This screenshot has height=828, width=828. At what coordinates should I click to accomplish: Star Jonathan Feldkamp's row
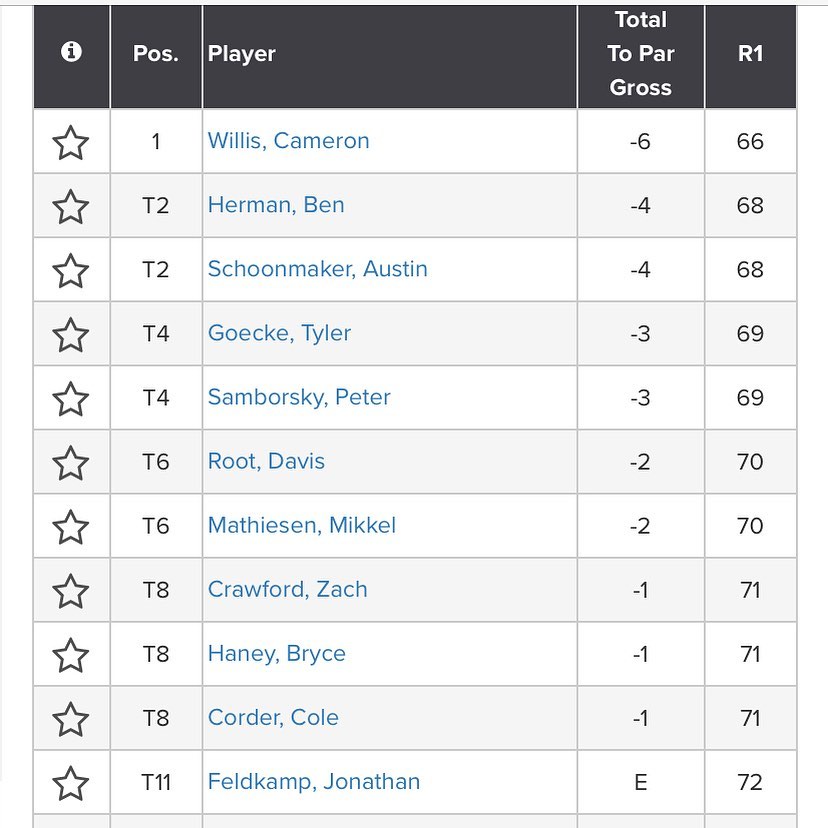point(71,782)
